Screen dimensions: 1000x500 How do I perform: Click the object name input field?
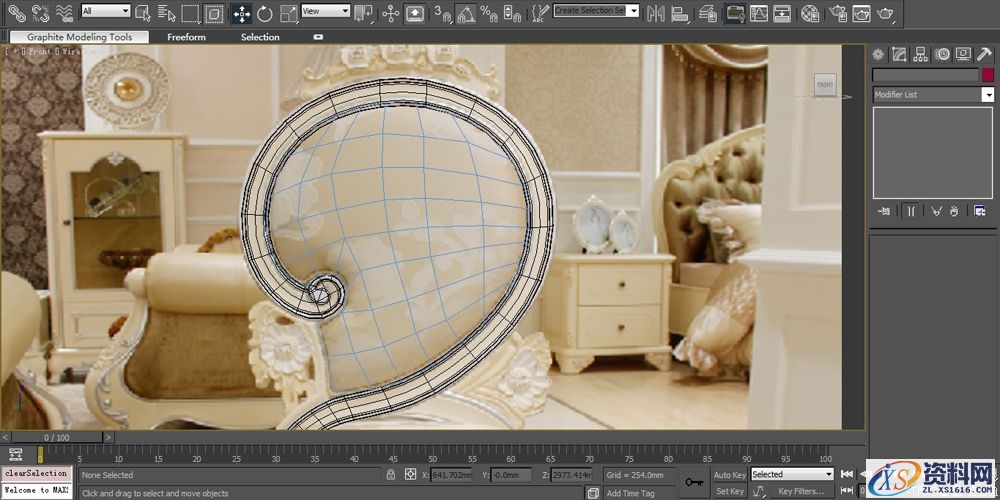(x=925, y=75)
